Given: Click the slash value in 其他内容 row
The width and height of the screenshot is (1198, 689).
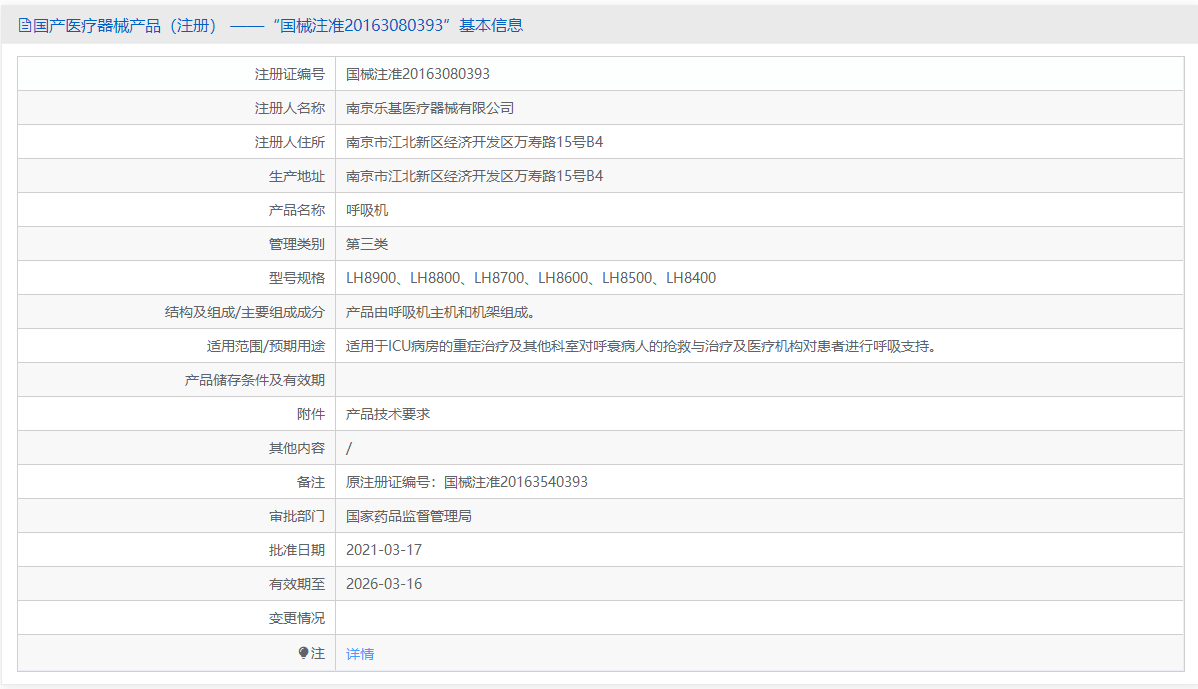Looking at the screenshot, I should pyautogui.click(x=349, y=448).
